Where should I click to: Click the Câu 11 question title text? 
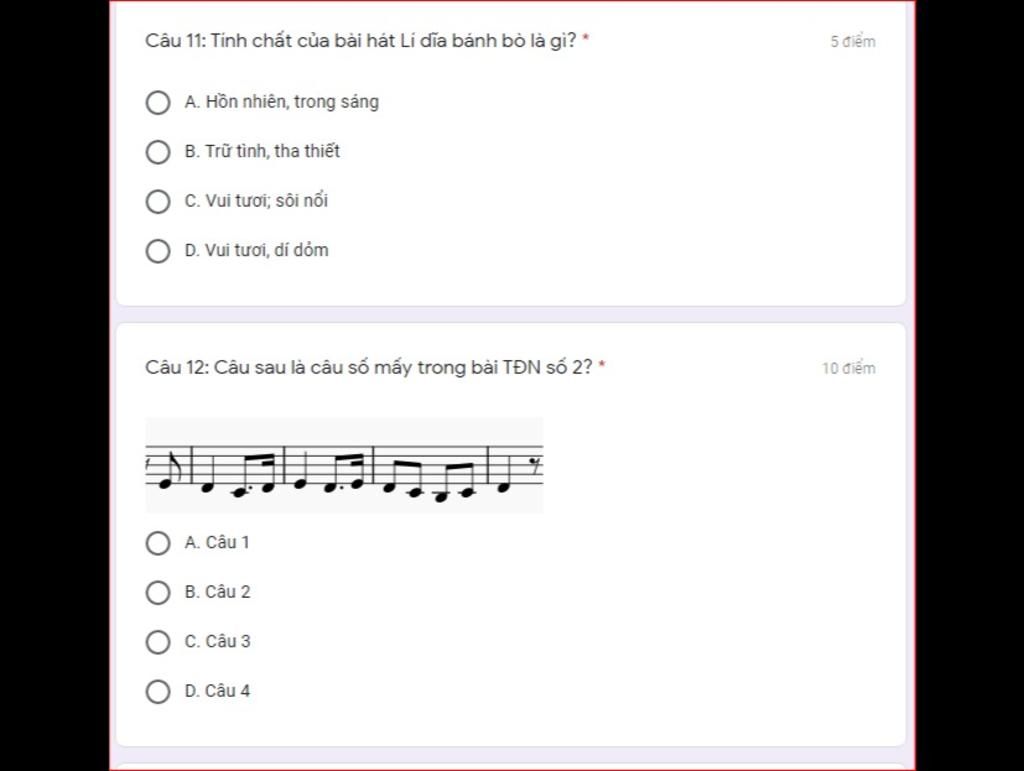pos(361,40)
